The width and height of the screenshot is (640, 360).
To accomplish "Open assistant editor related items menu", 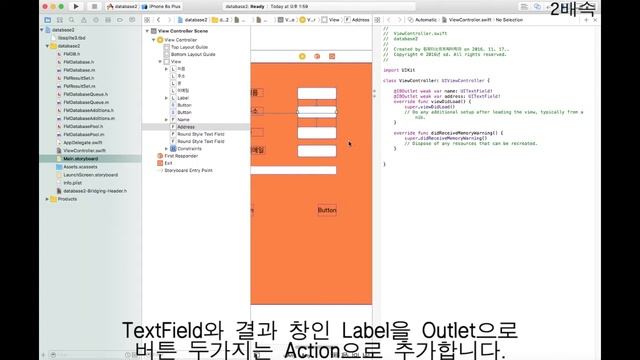I will point(378,20).
